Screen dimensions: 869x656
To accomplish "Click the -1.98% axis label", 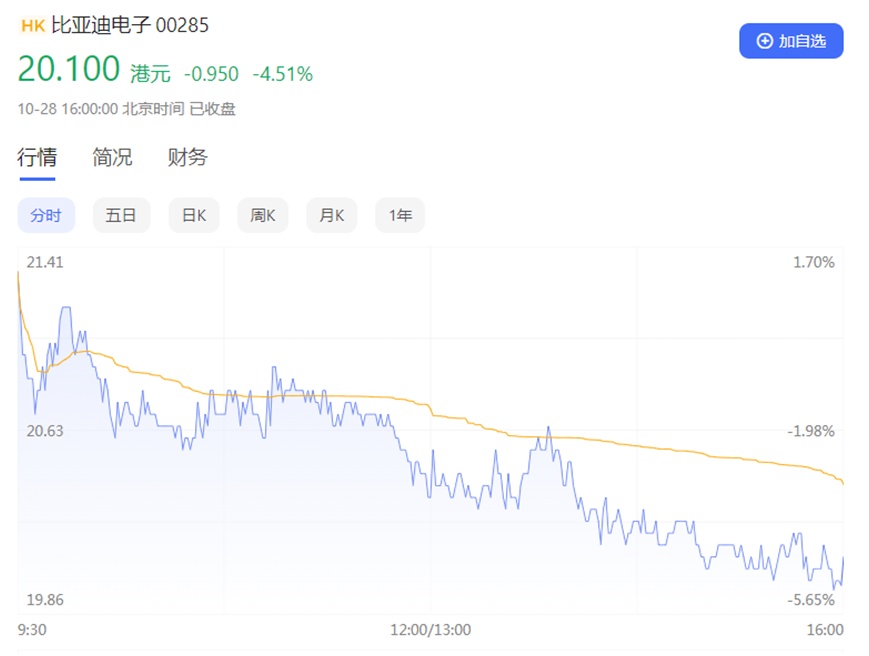I will click(811, 431).
